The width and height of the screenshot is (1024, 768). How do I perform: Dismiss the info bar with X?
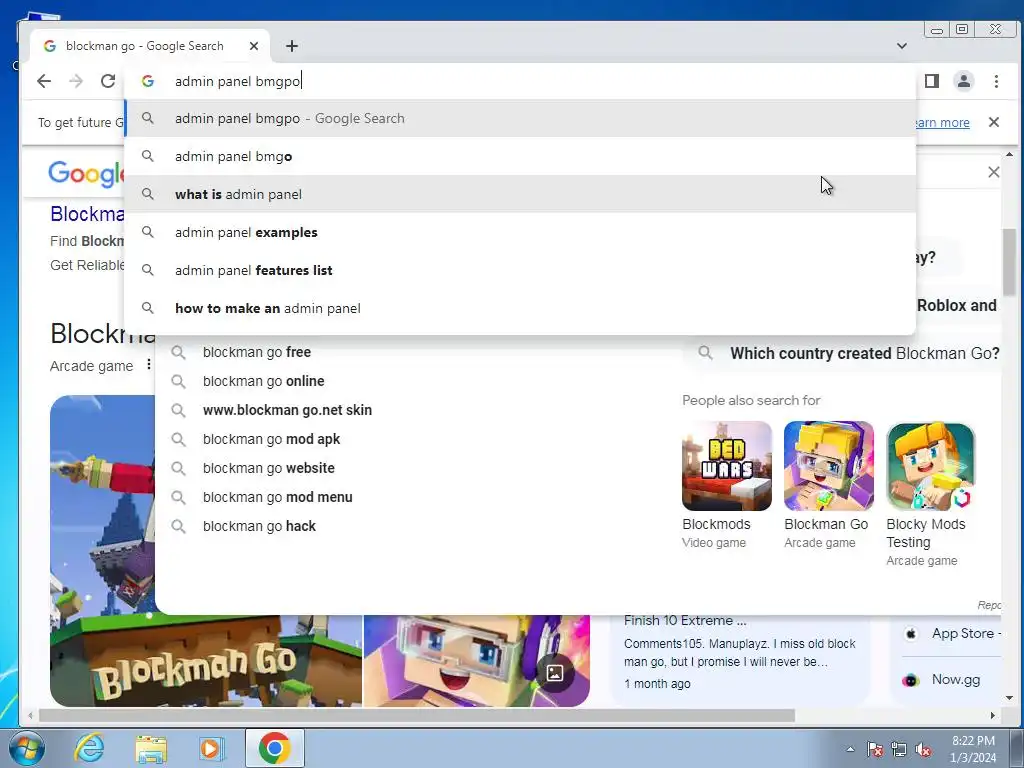tap(994, 122)
